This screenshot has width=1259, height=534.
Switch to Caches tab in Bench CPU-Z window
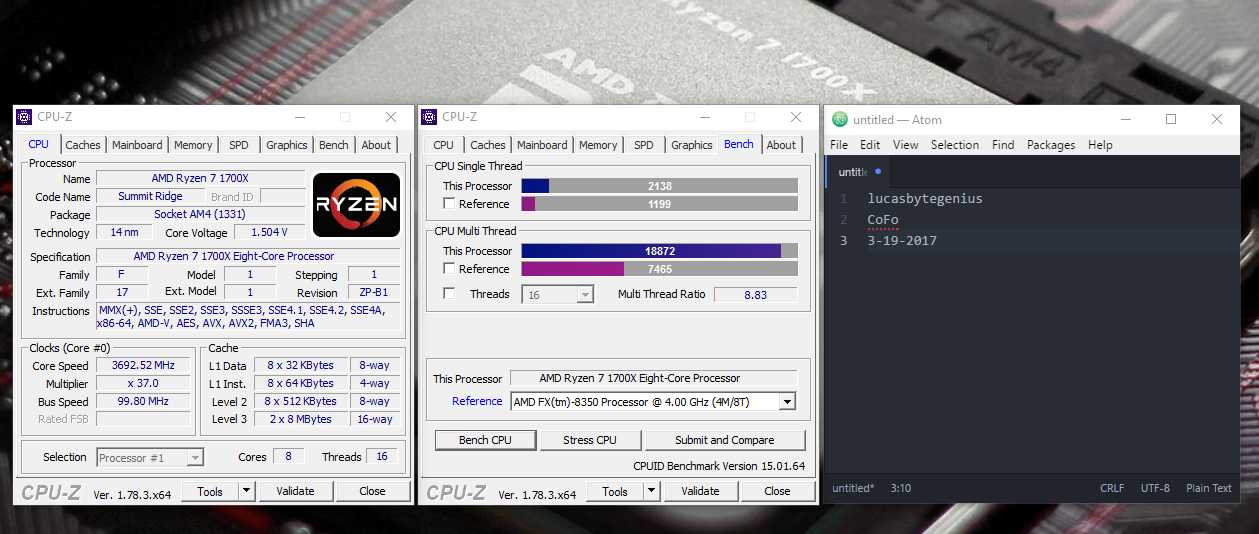pyautogui.click(x=488, y=145)
